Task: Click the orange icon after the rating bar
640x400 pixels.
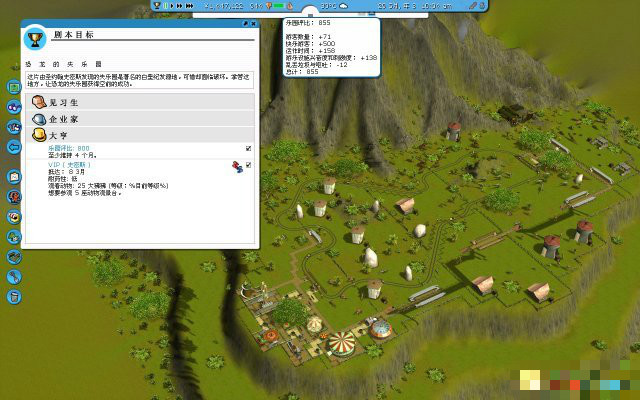Action: click(x=289, y=6)
